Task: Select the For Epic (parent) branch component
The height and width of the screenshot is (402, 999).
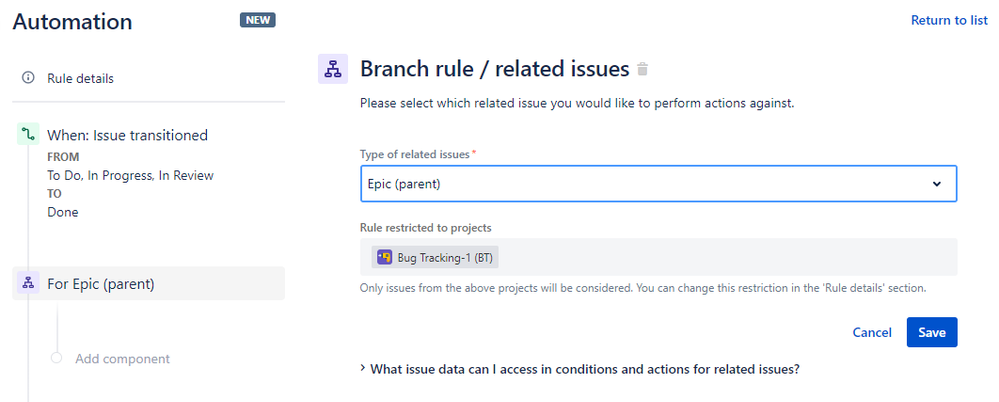Action: coord(148,284)
